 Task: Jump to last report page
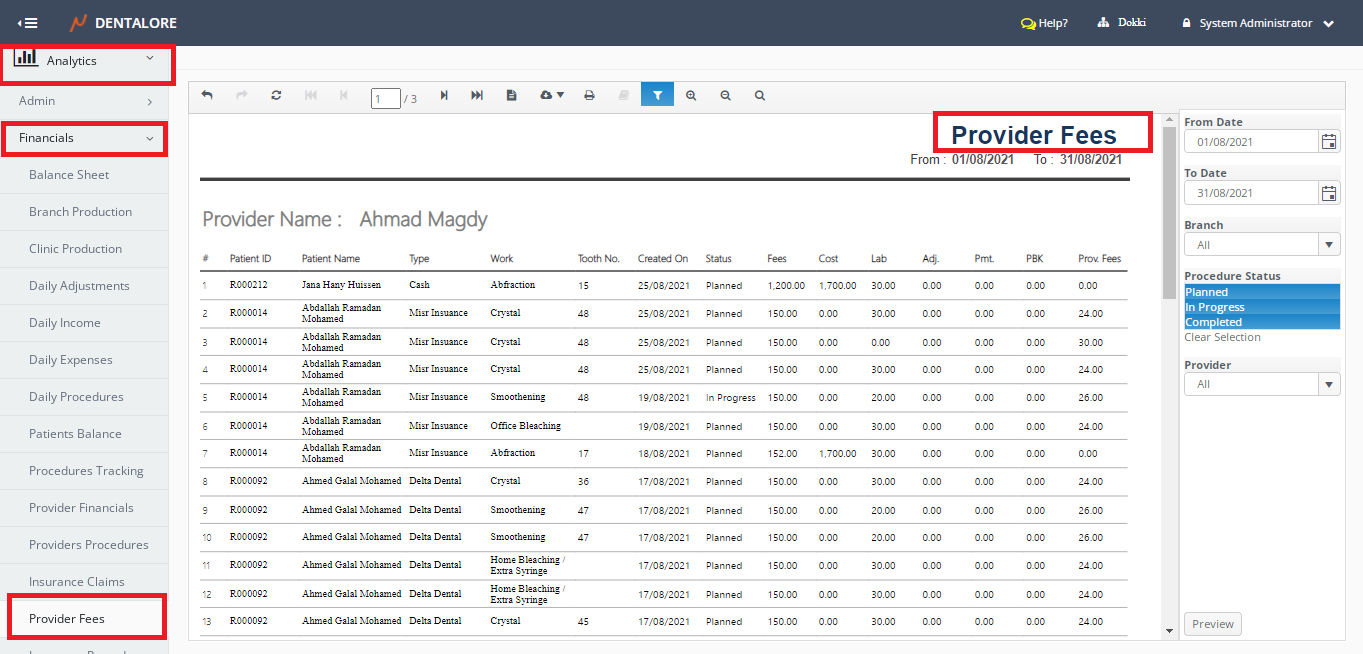pyautogui.click(x=477, y=96)
